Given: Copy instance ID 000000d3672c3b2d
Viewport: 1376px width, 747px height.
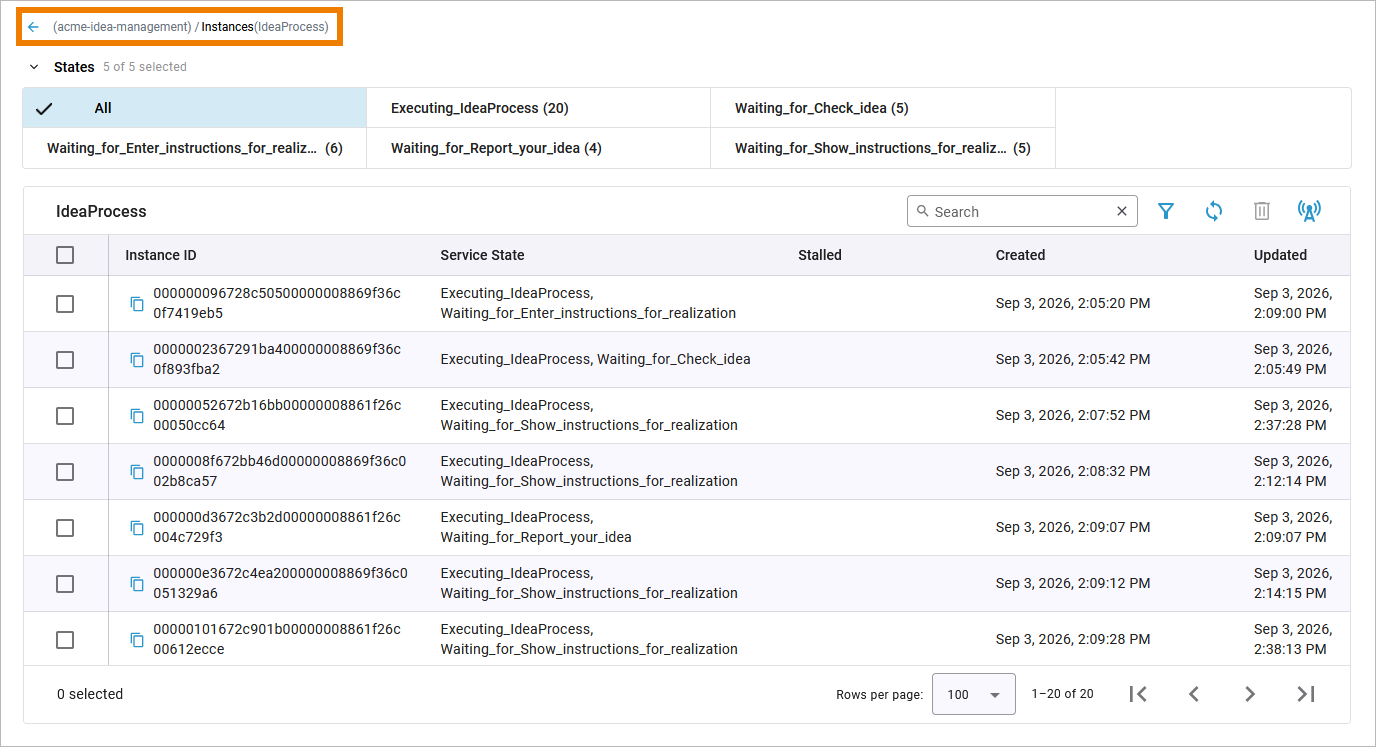Looking at the screenshot, I should click(x=138, y=527).
